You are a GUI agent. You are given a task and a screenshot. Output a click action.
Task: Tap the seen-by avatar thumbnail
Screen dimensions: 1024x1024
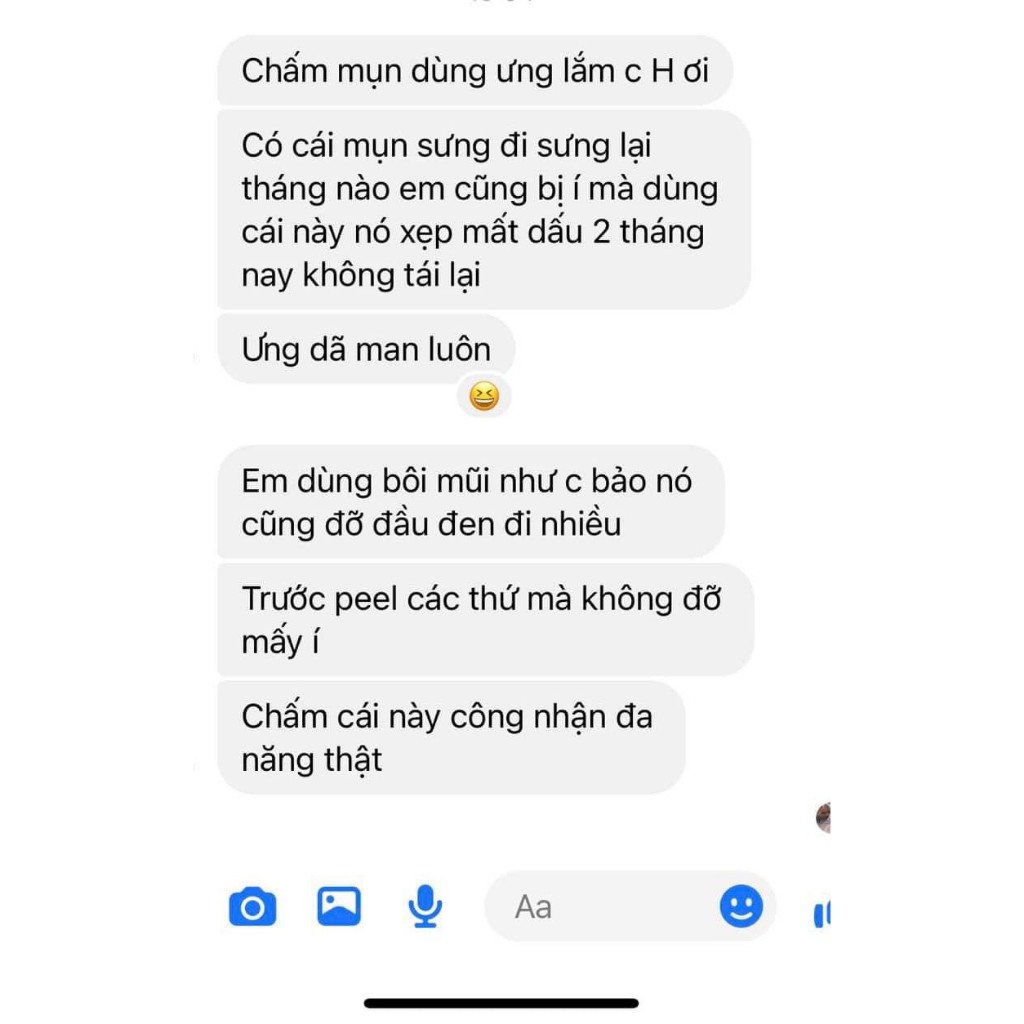point(824,818)
